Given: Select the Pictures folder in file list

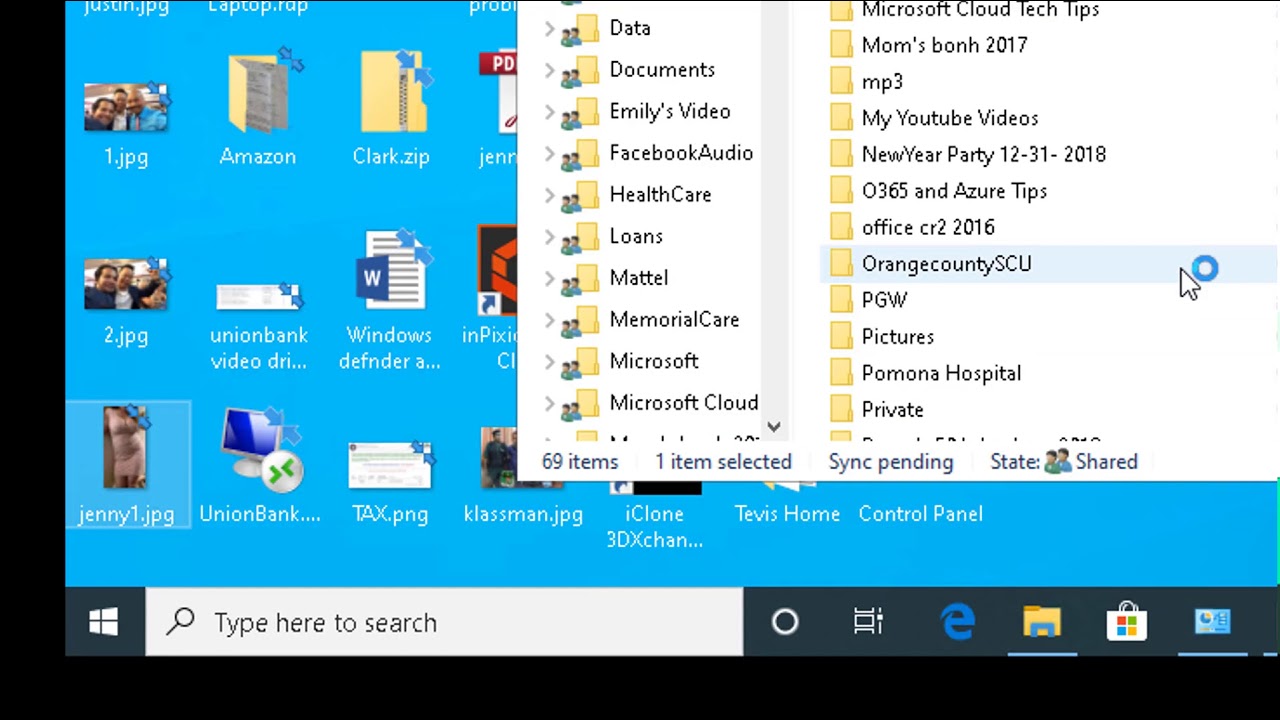Looking at the screenshot, I should click(x=897, y=337).
